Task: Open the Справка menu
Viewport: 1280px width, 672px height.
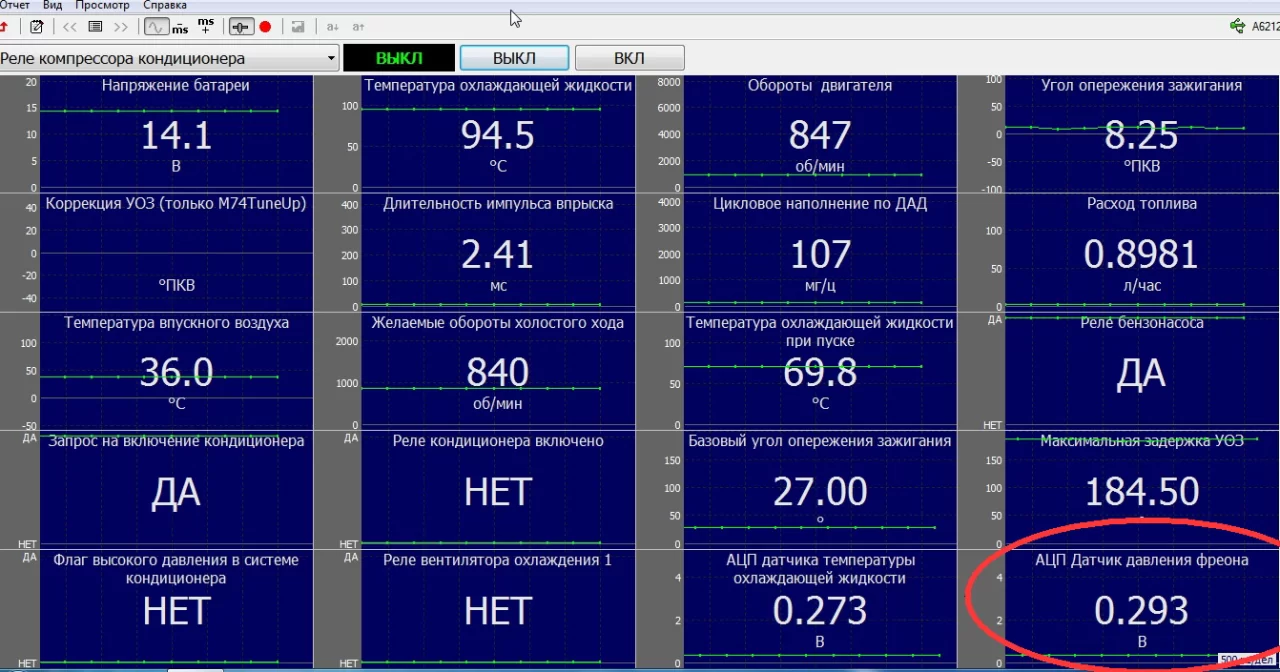Action: (164, 5)
